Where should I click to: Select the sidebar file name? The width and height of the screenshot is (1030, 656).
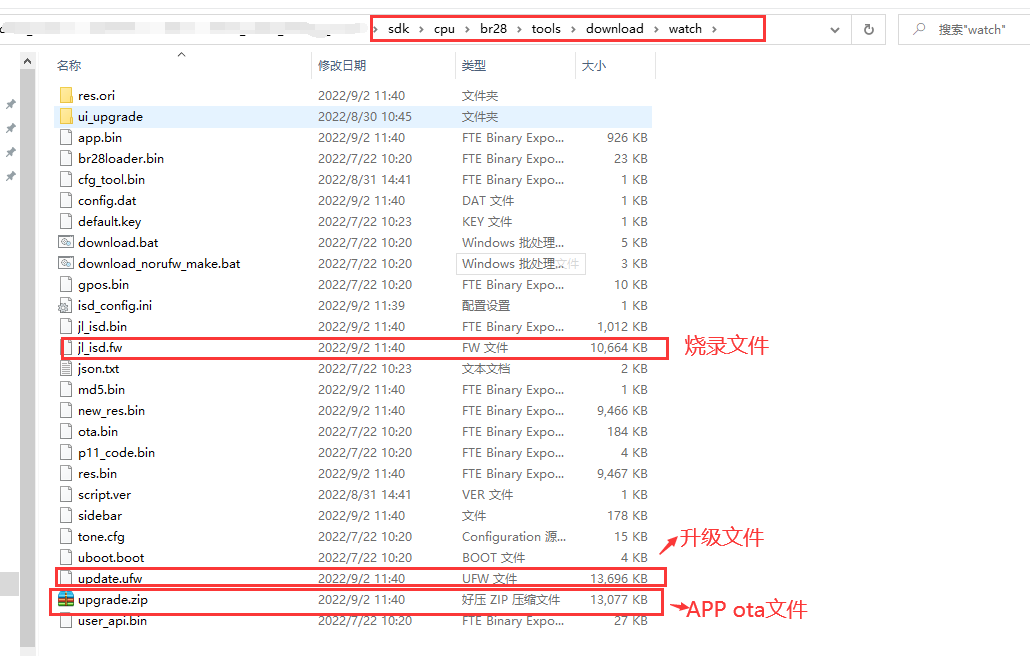pos(100,515)
